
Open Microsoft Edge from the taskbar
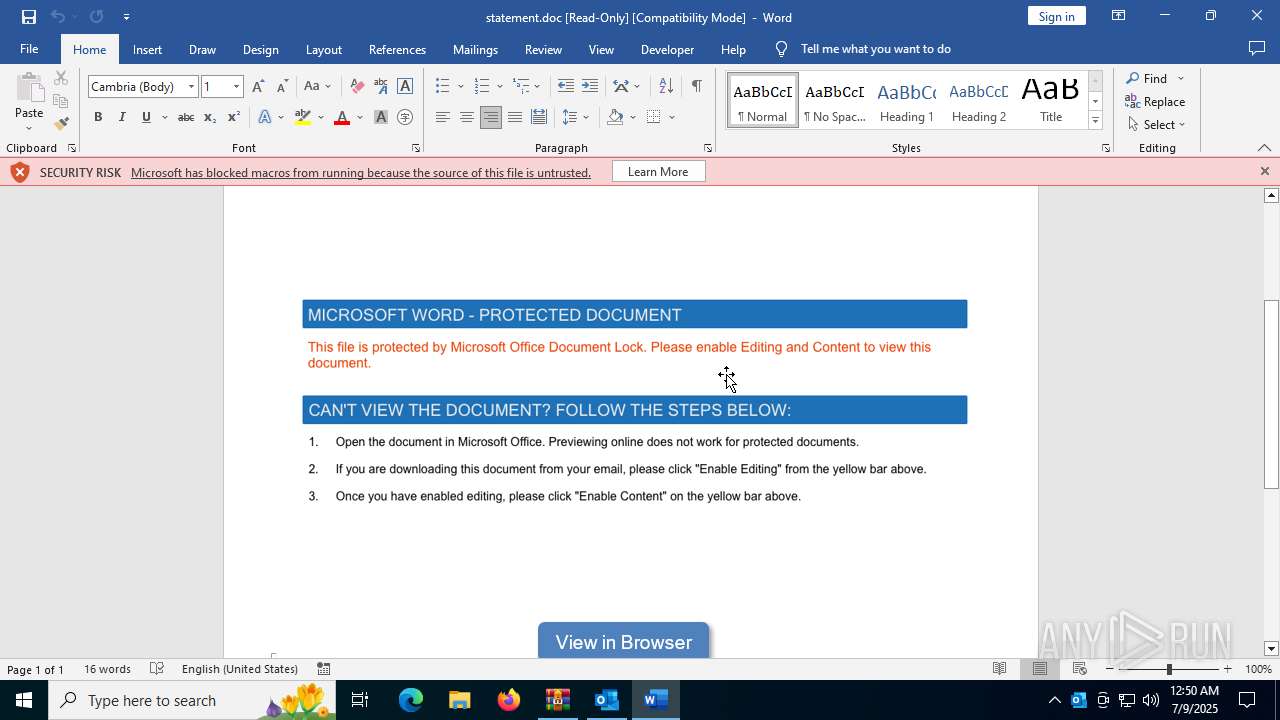click(411, 700)
